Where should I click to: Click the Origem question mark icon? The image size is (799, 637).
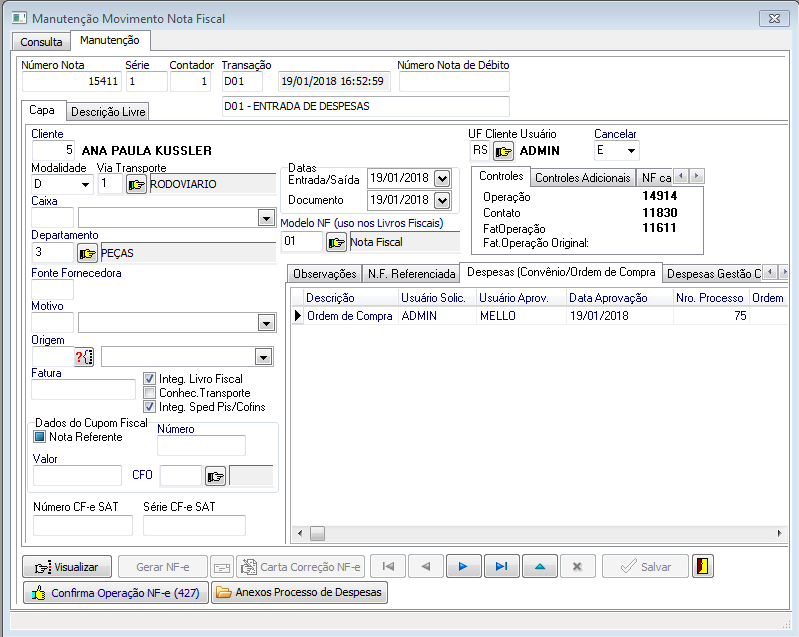point(83,357)
